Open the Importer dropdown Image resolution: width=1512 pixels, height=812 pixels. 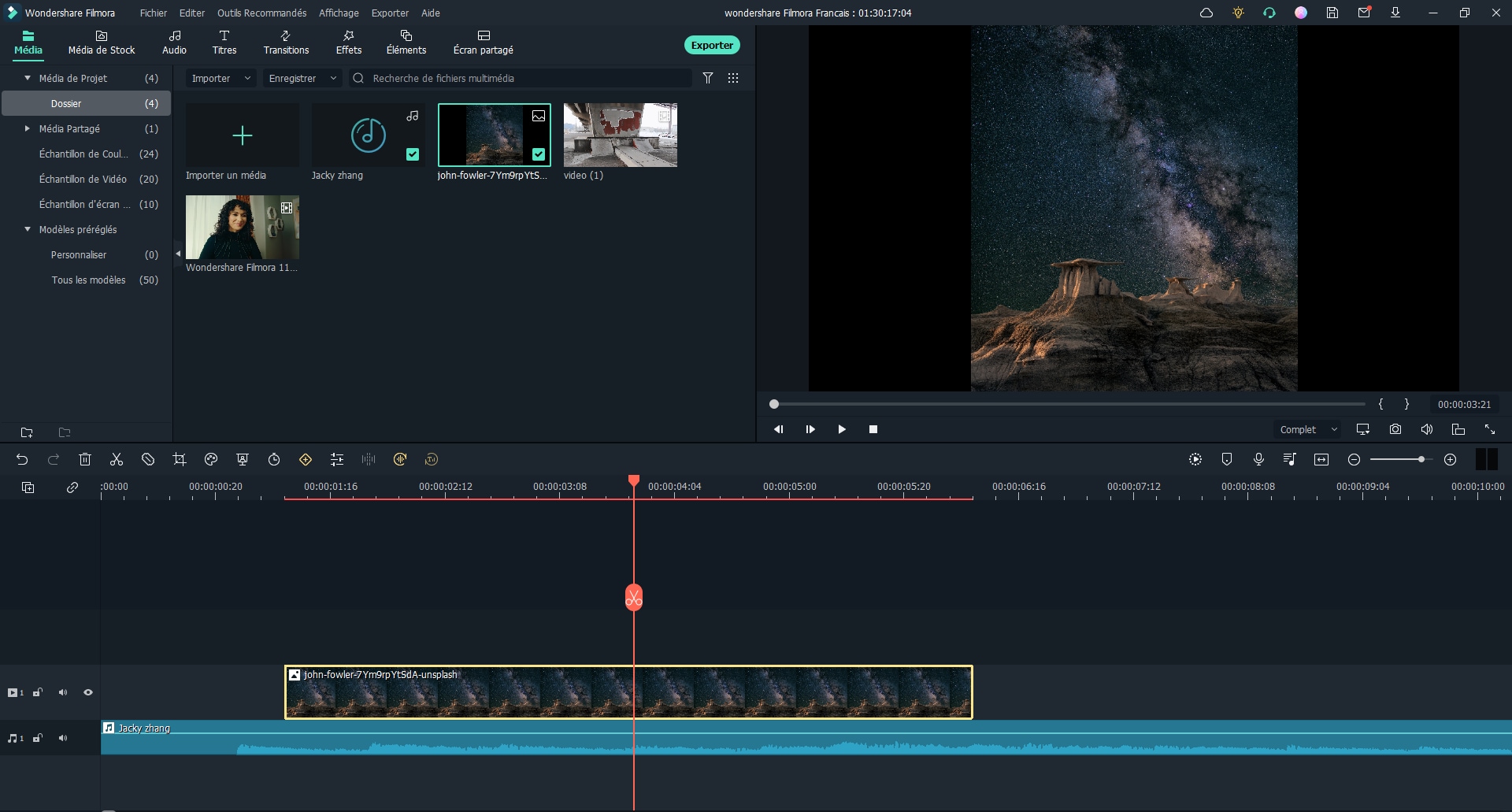coord(221,78)
